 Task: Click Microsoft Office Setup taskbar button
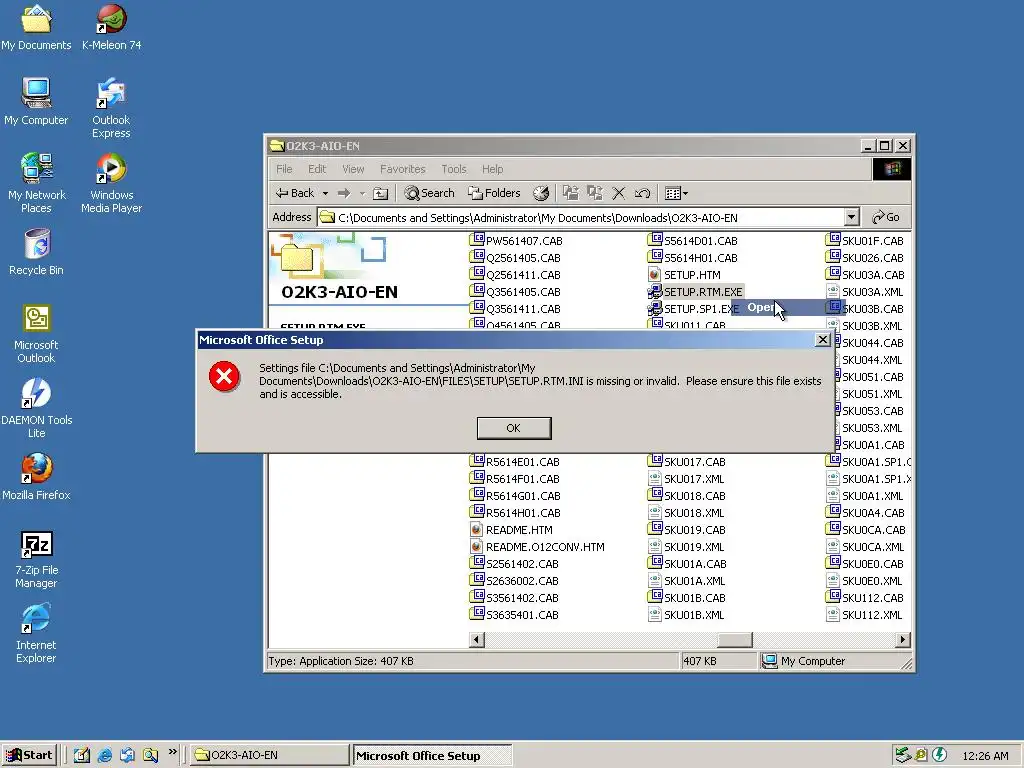(432, 756)
